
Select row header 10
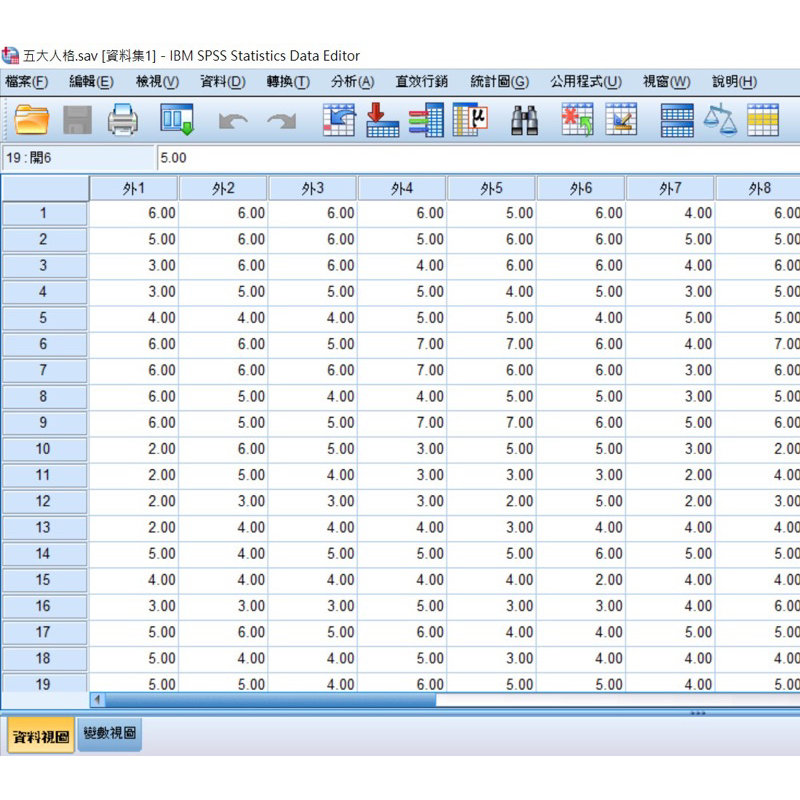[44, 449]
